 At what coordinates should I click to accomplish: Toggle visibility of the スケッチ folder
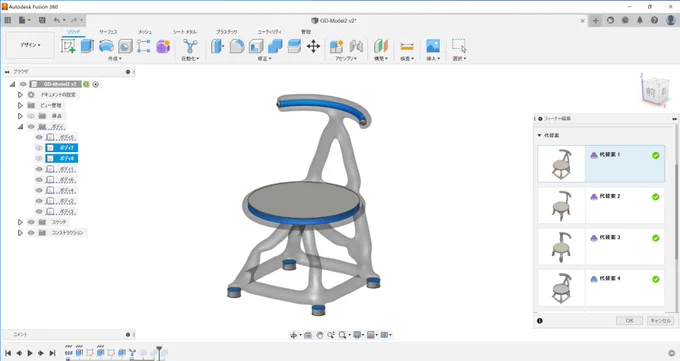31,222
